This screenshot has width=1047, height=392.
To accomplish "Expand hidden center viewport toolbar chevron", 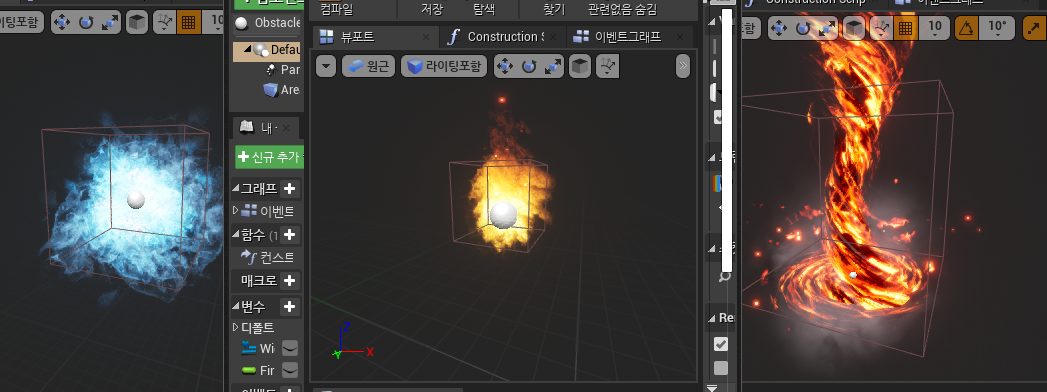I will [x=682, y=67].
